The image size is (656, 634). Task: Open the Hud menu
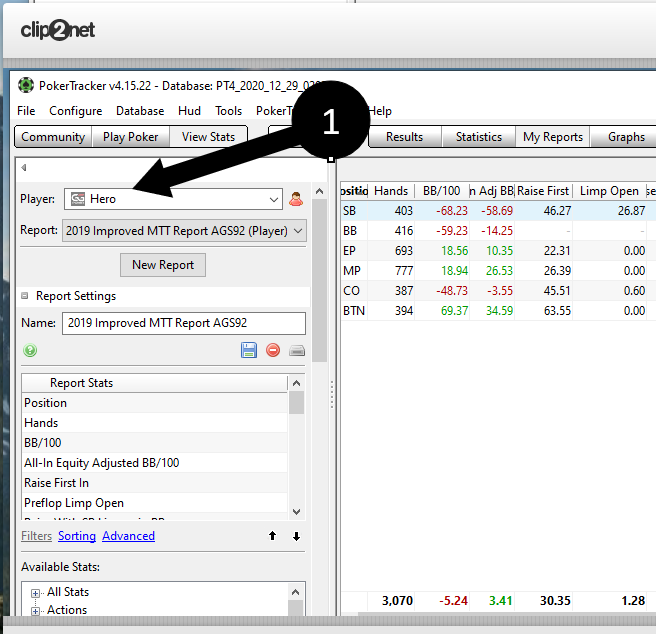pyautogui.click(x=190, y=111)
